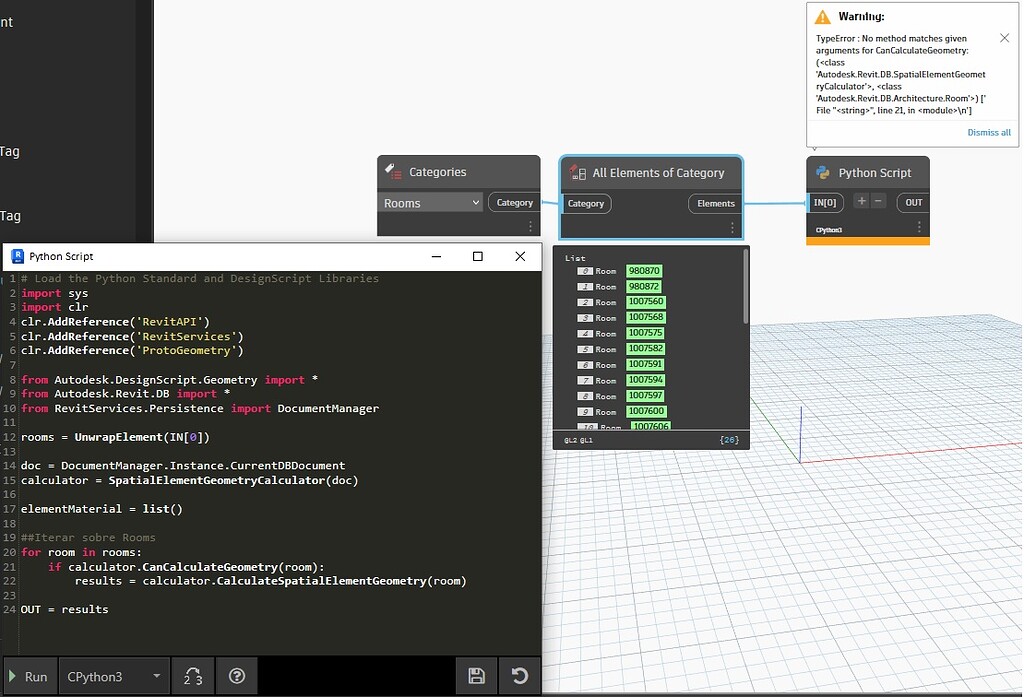Revert the script with the undo arrow icon
The height and width of the screenshot is (697, 1024).
519,676
